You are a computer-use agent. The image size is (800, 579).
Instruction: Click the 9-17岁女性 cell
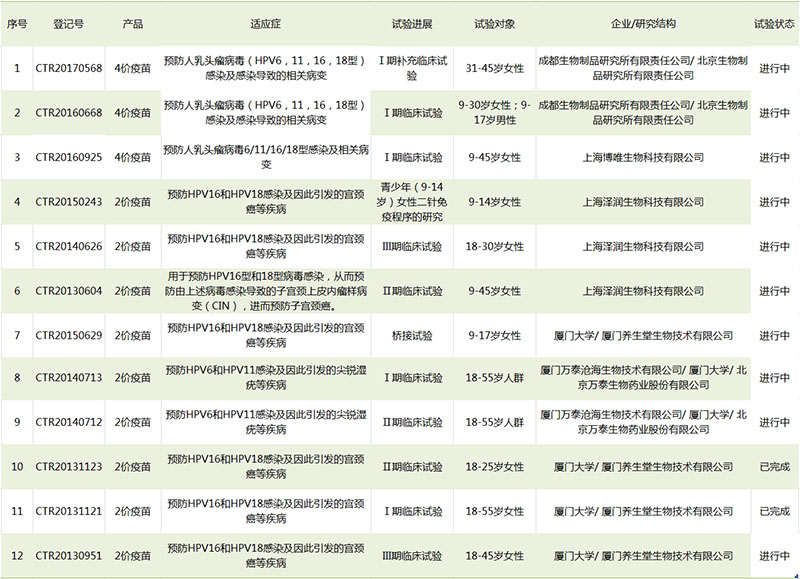pyautogui.click(x=494, y=336)
